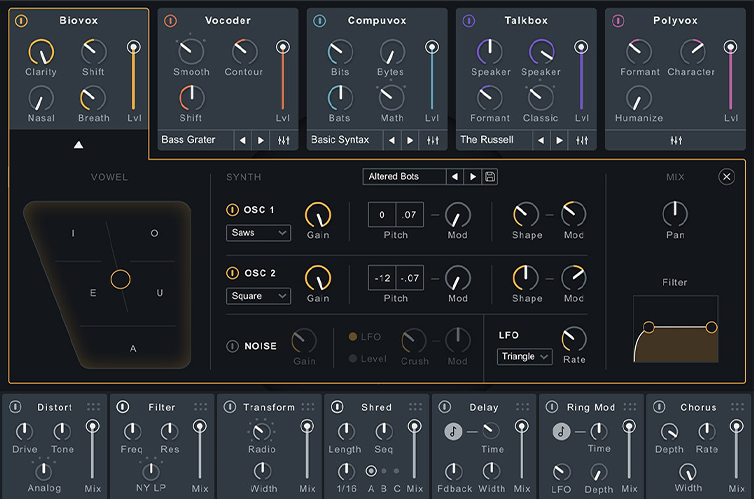Open Vocoder advanced settings sliders icon
The width and height of the screenshot is (754, 499).
pyautogui.click(x=284, y=140)
